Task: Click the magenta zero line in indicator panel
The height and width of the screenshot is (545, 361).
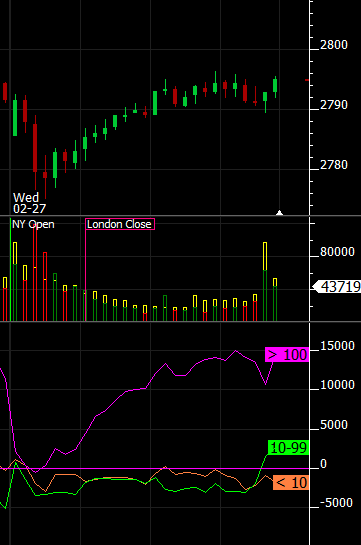Action: coord(155,469)
